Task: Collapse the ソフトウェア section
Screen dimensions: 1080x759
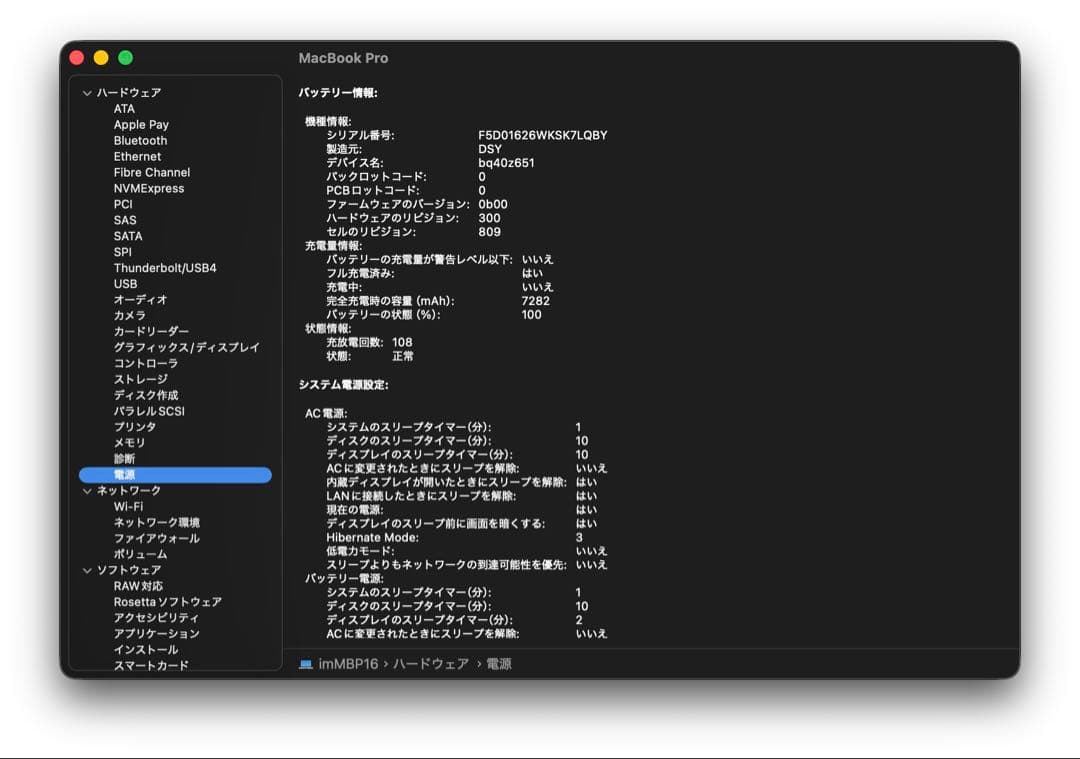Action: click(86, 570)
